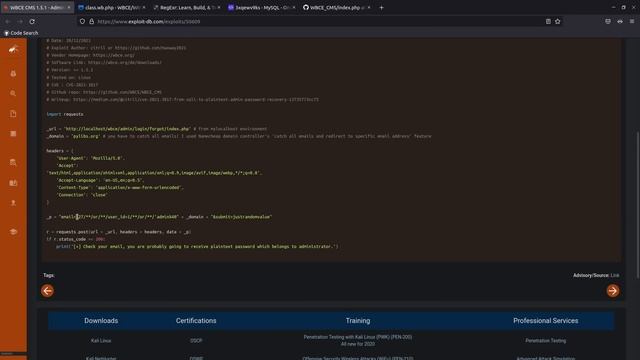Open tracking protection shield icon

click(x=82, y=21)
